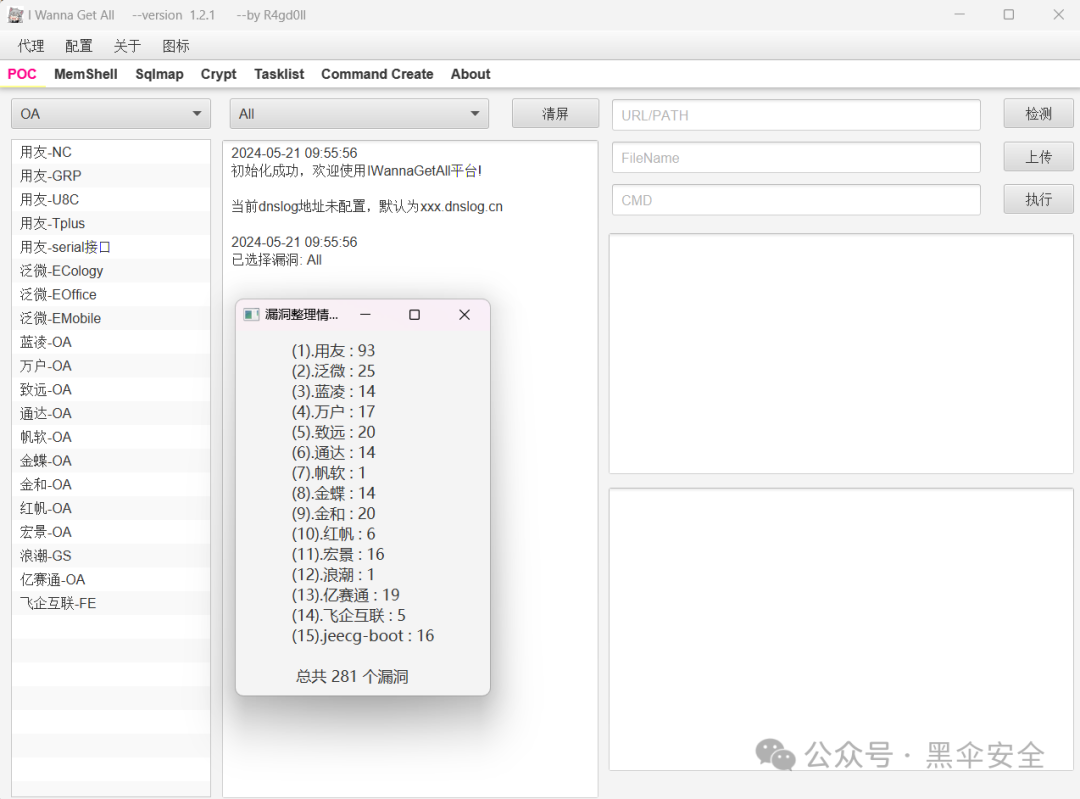Select 用友-NC in the product list
Screen dimensions: 1080x799
(111, 152)
